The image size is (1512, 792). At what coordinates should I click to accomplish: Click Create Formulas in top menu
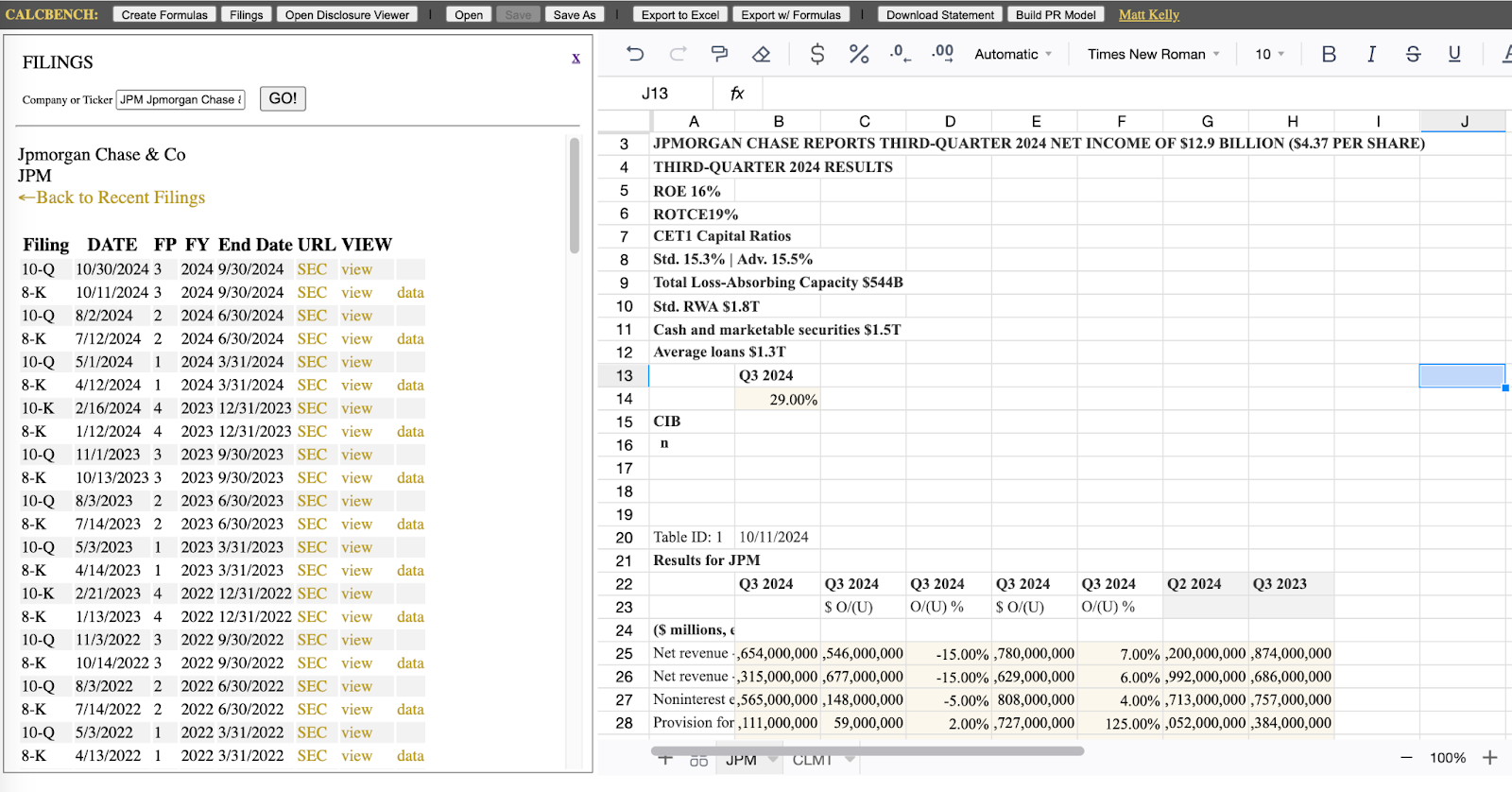click(164, 14)
